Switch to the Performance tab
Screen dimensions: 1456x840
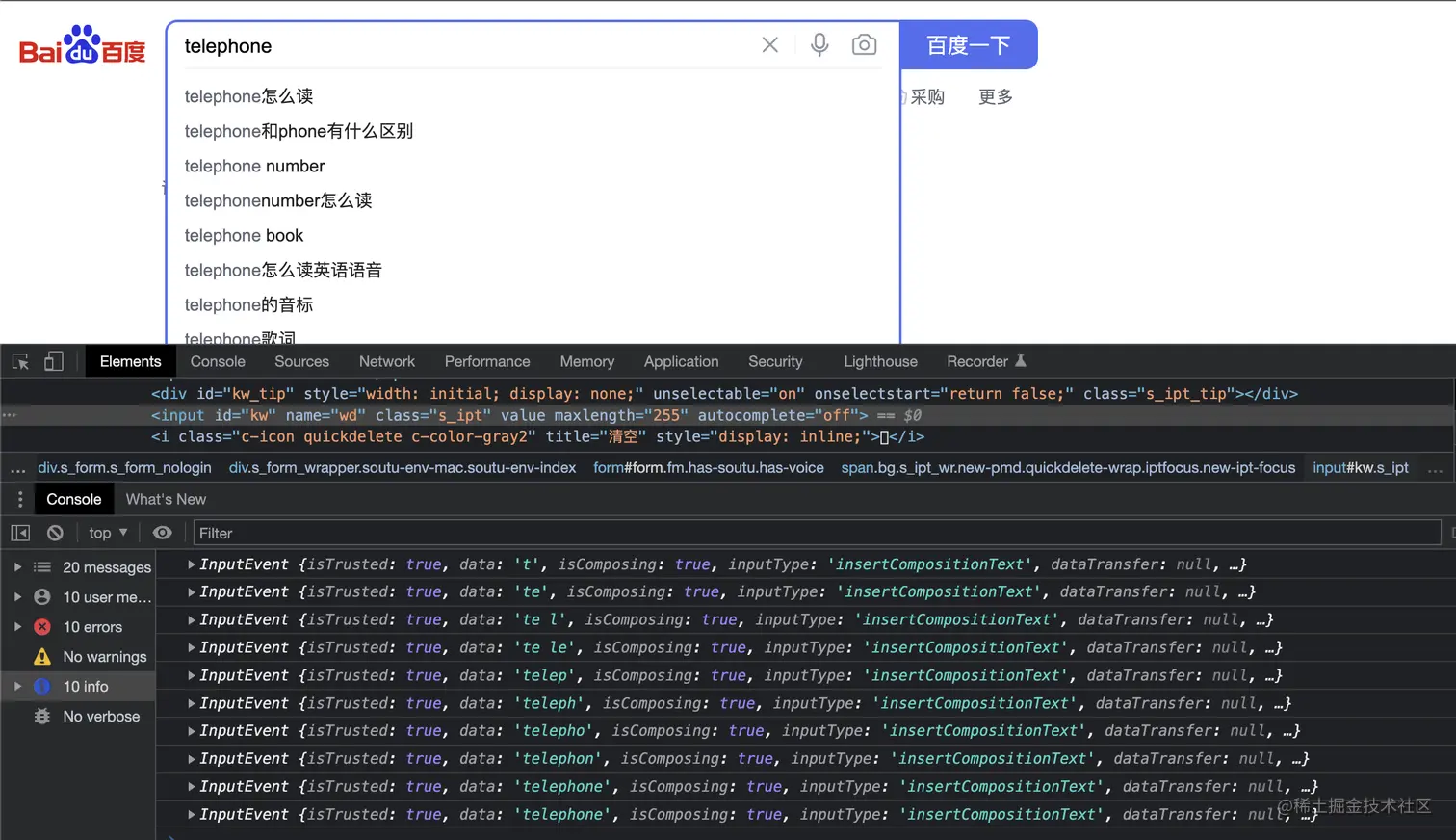click(487, 361)
